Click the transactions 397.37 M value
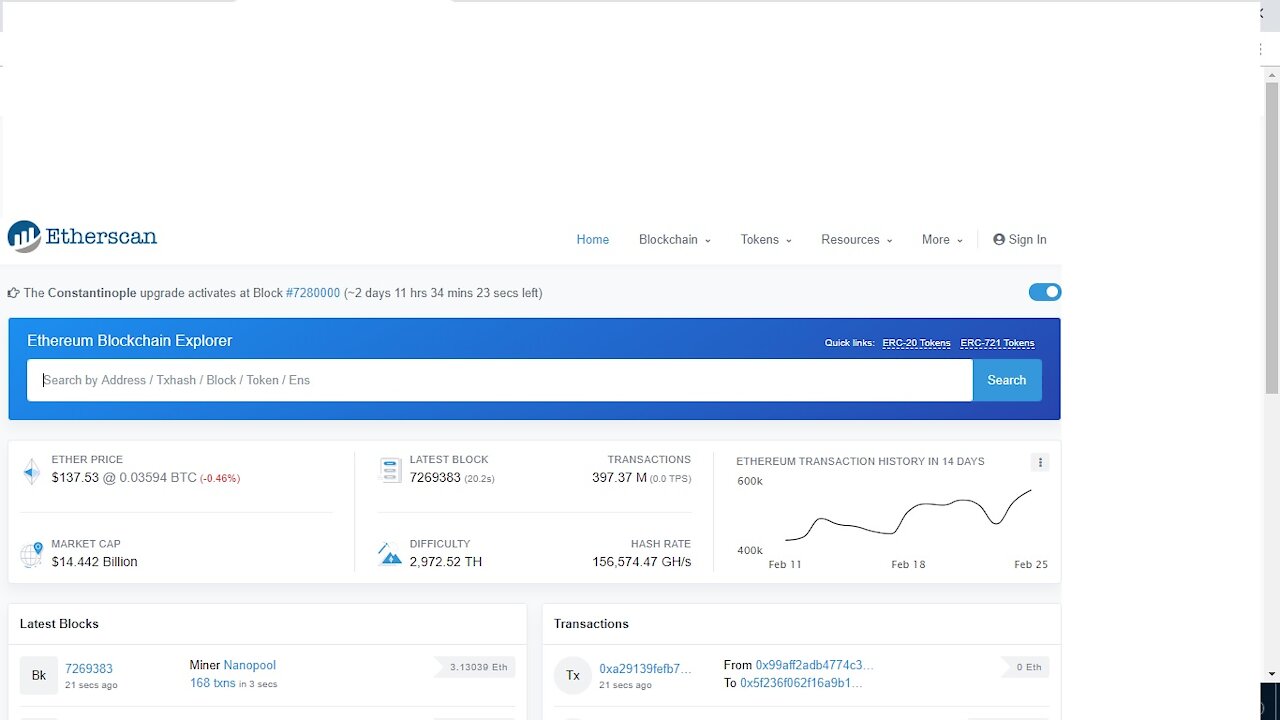1280x720 pixels. (x=619, y=478)
